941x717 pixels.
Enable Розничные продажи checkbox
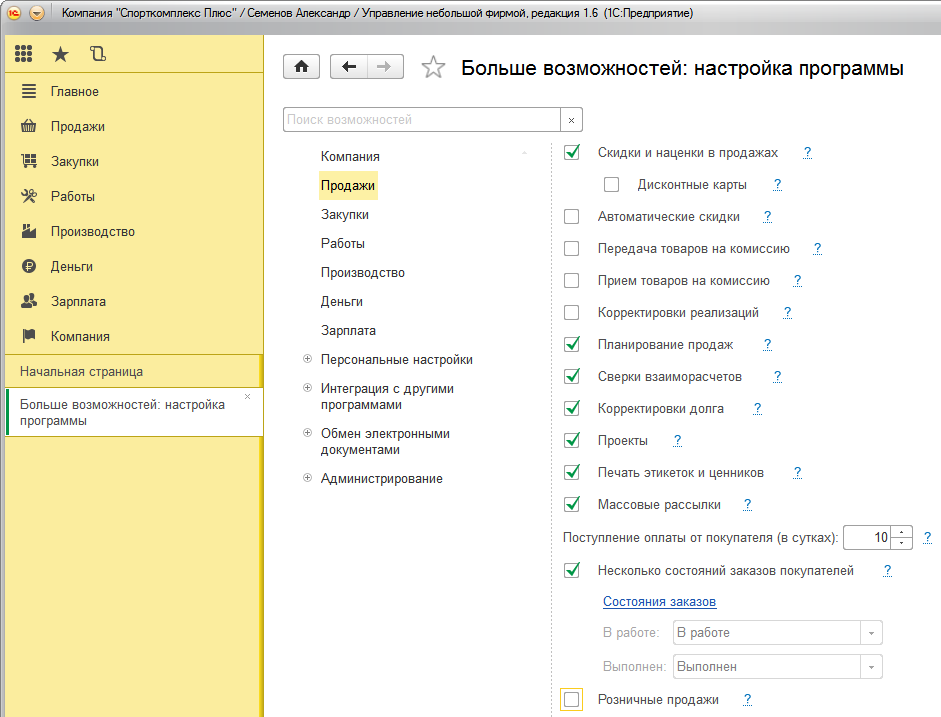click(x=572, y=700)
